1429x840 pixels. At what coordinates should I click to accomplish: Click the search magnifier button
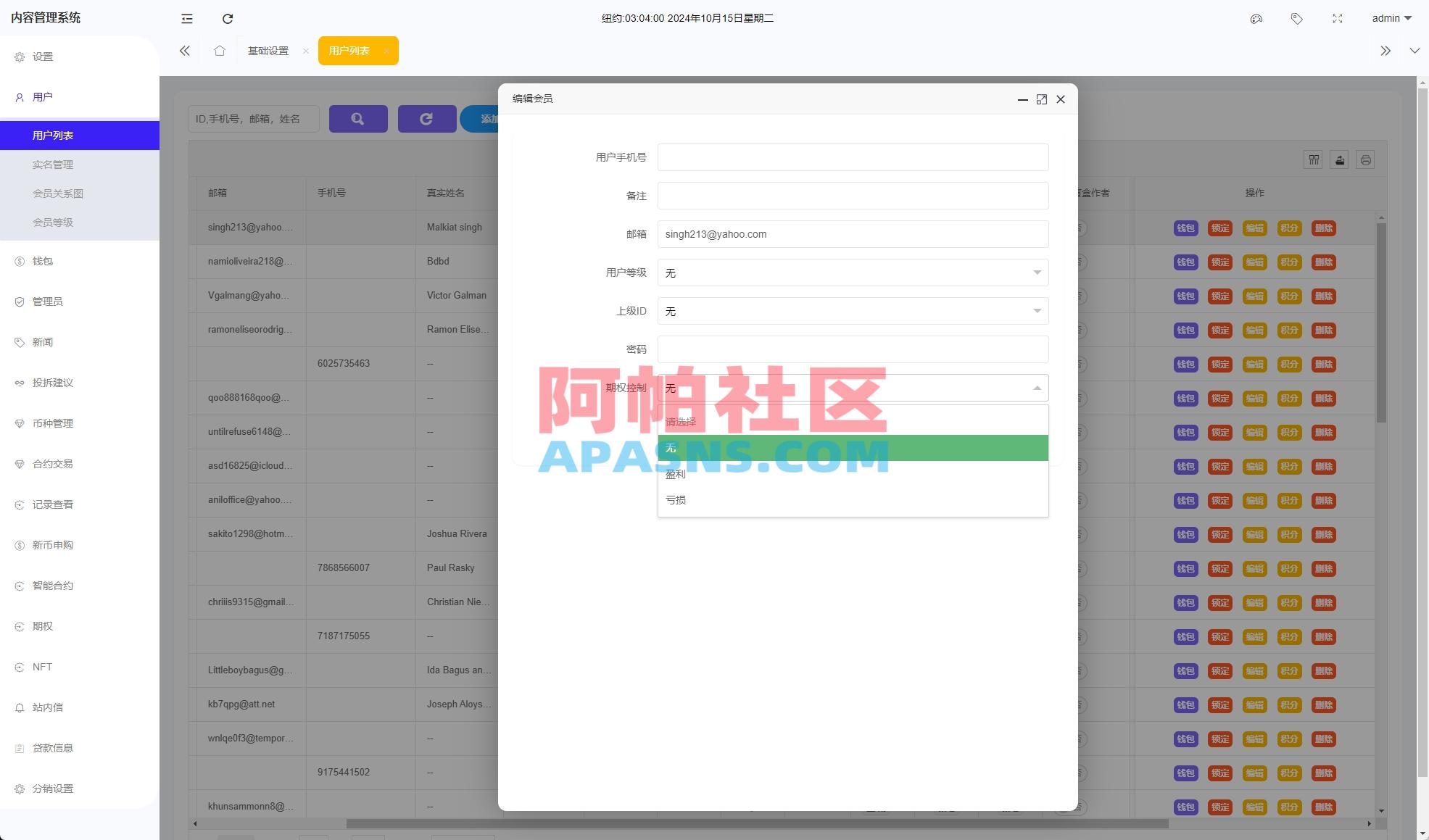click(x=358, y=118)
